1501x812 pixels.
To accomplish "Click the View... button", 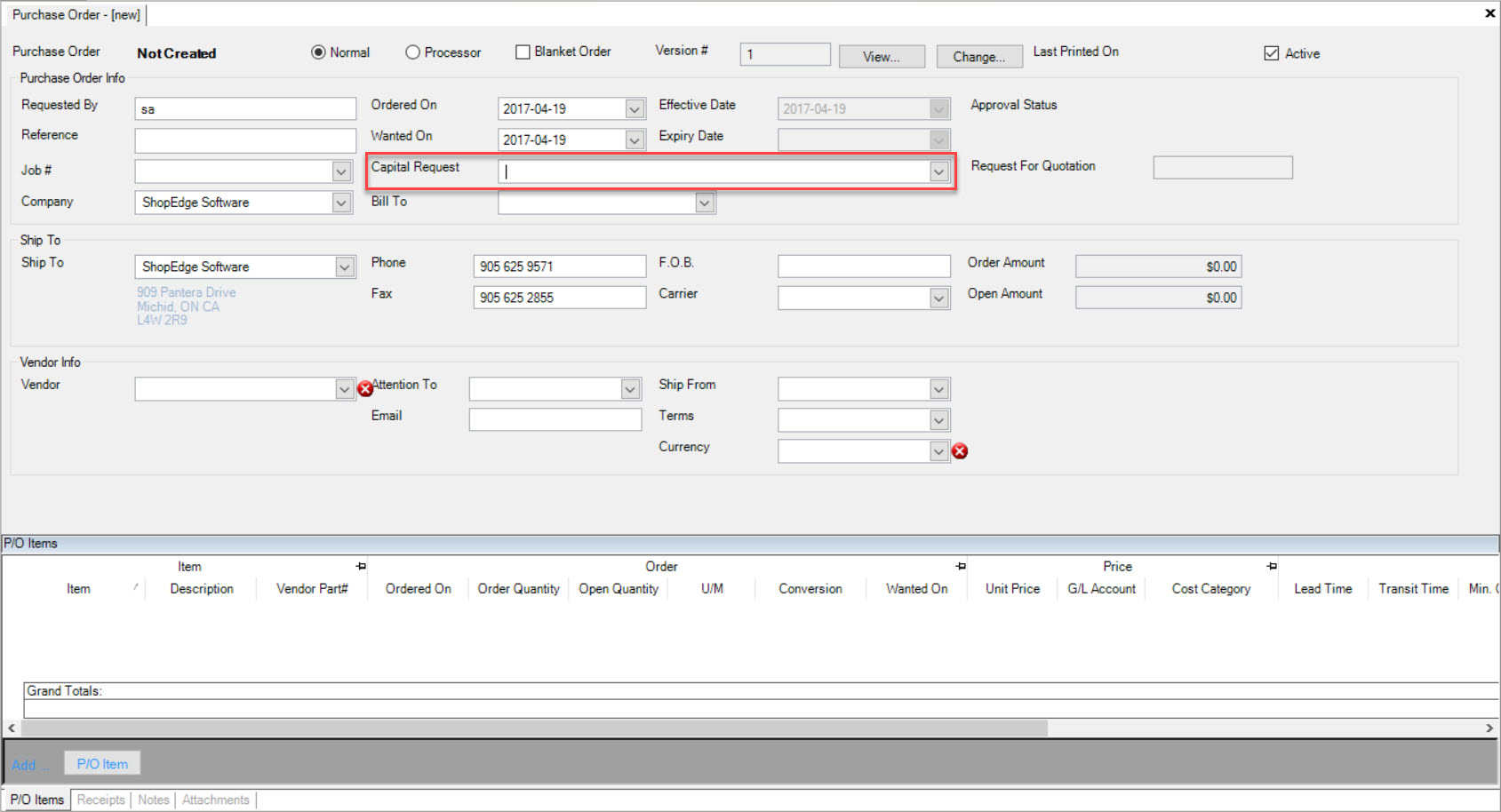I will coord(882,57).
